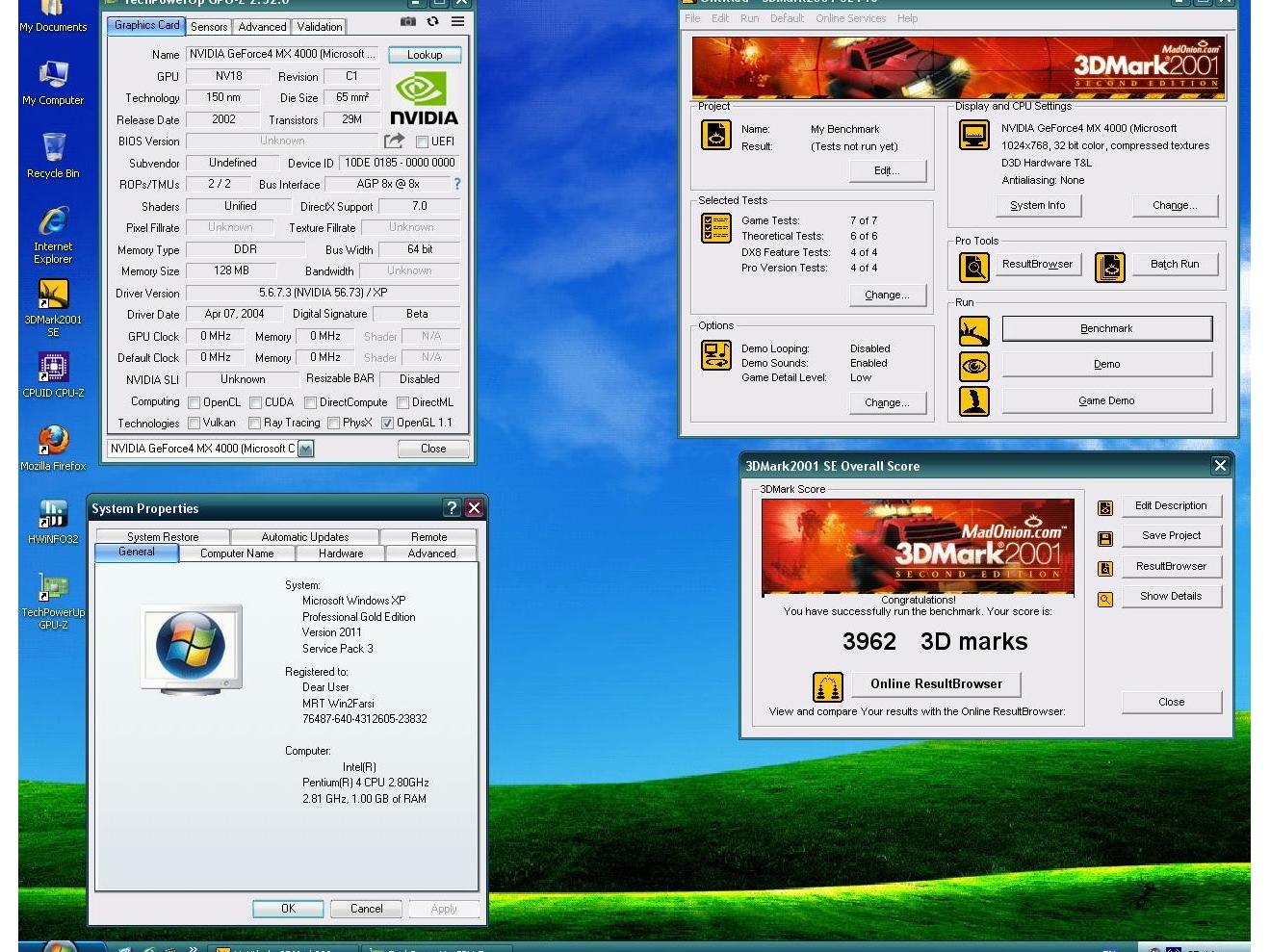Switch to the Sensors tab in GPU-Z
This screenshot has width=1270, height=952.
(209, 27)
